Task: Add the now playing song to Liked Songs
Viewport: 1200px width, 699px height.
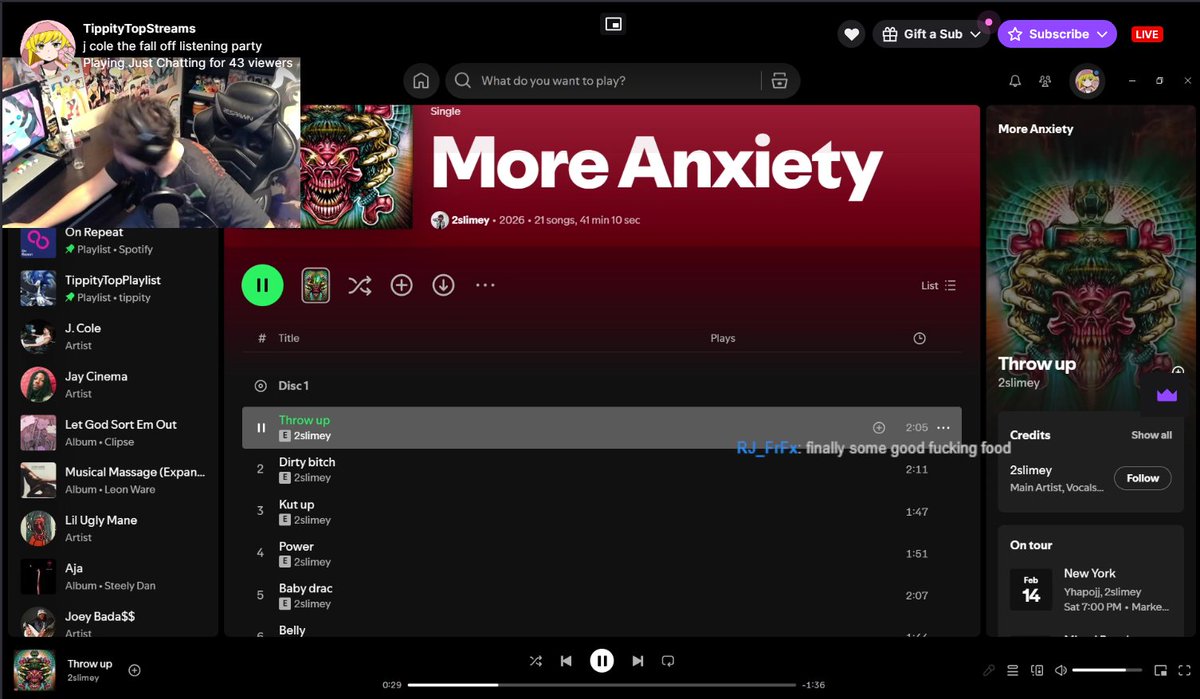Action: pos(135,670)
